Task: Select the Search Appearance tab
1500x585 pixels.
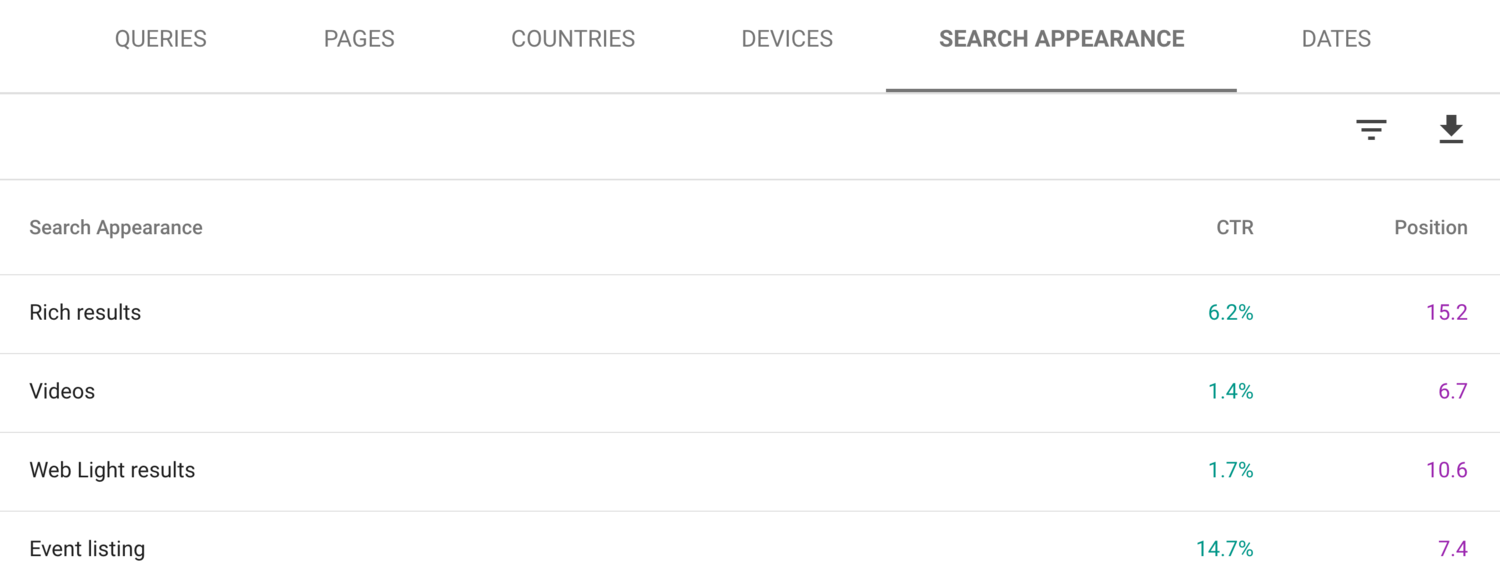Action: tap(1061, 39)
